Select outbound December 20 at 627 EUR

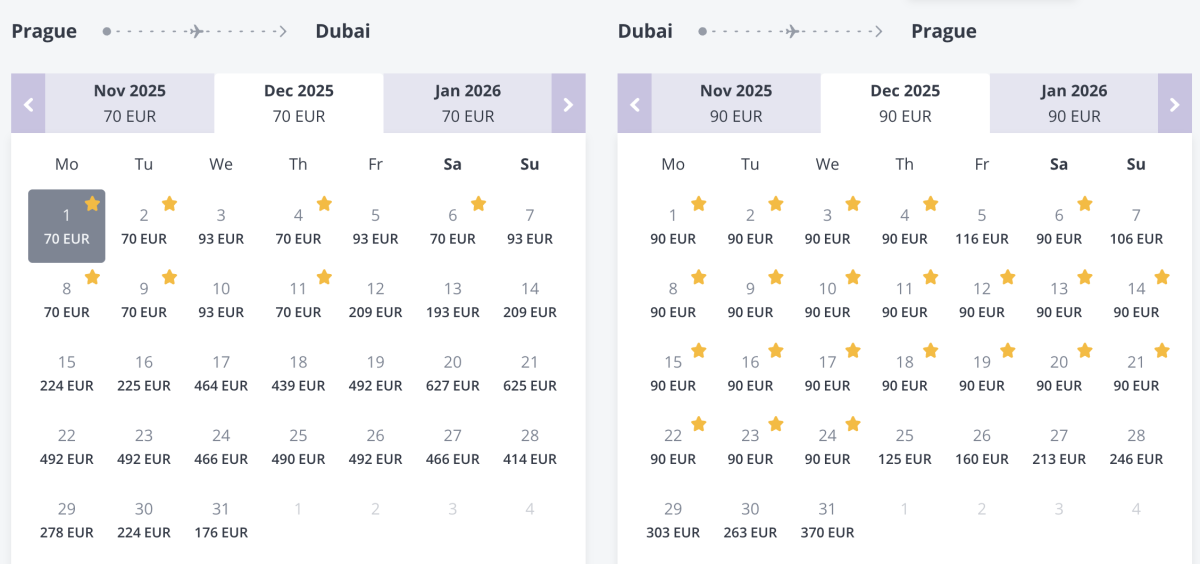coord(453,374)
